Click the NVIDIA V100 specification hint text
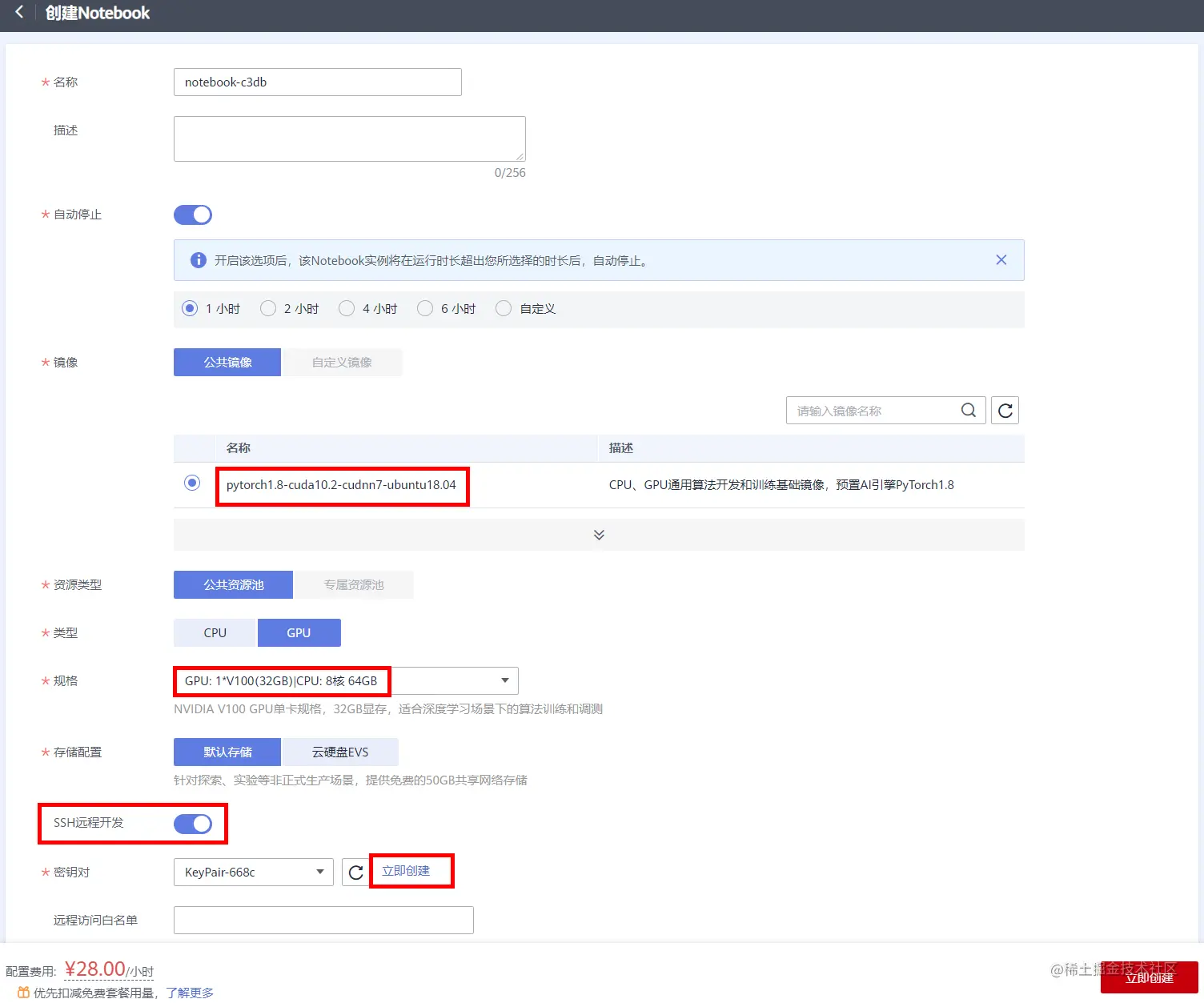1204x1003 pixels. (388, 709)
